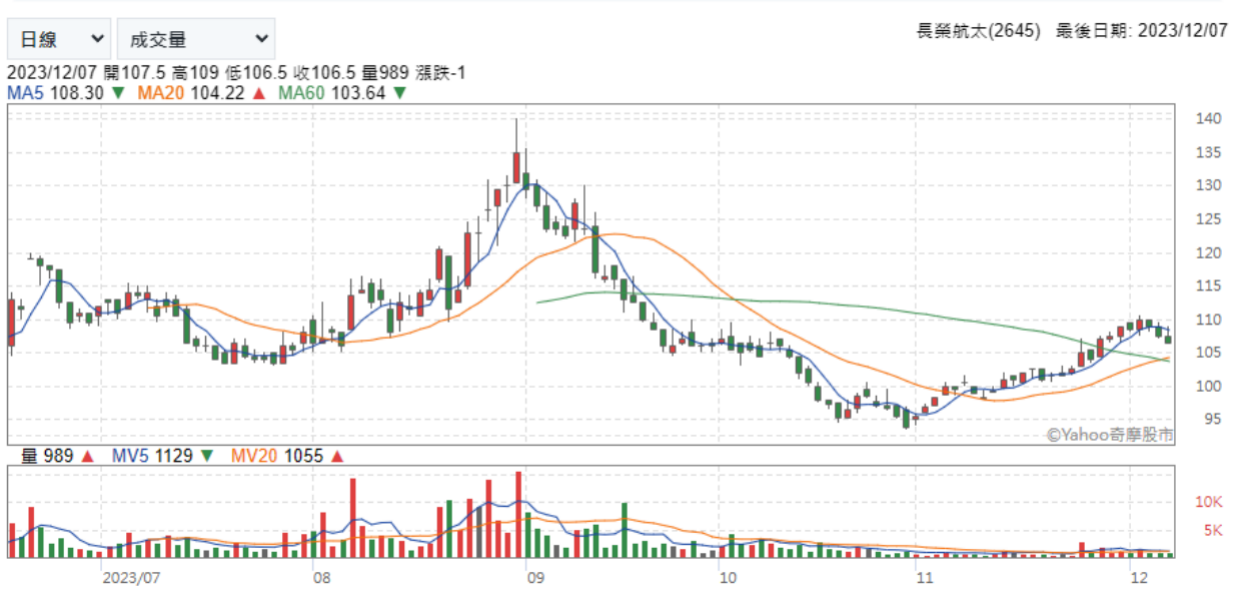The image size is (1234, 592).
Task: Click the green down arrow beside MA60 103.64
Action: click(399, 93)
